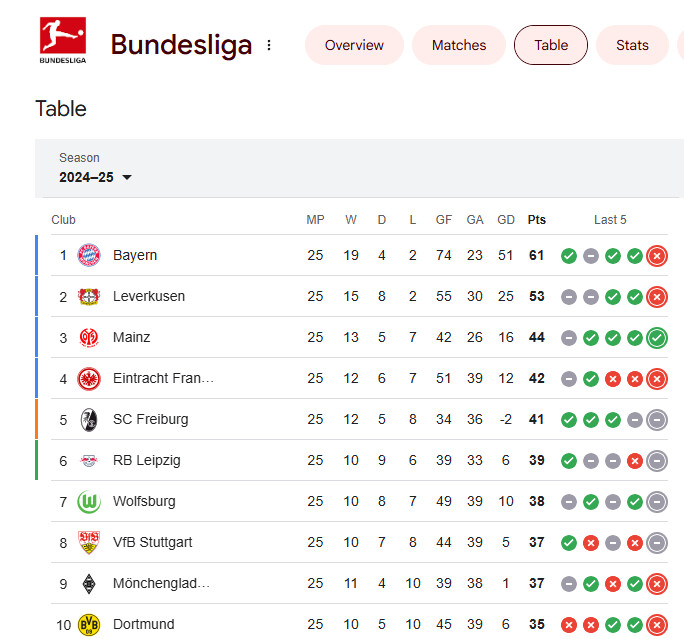Open the RB Leipzig team row
Screen dimensions: 684x639
[146, 460]
